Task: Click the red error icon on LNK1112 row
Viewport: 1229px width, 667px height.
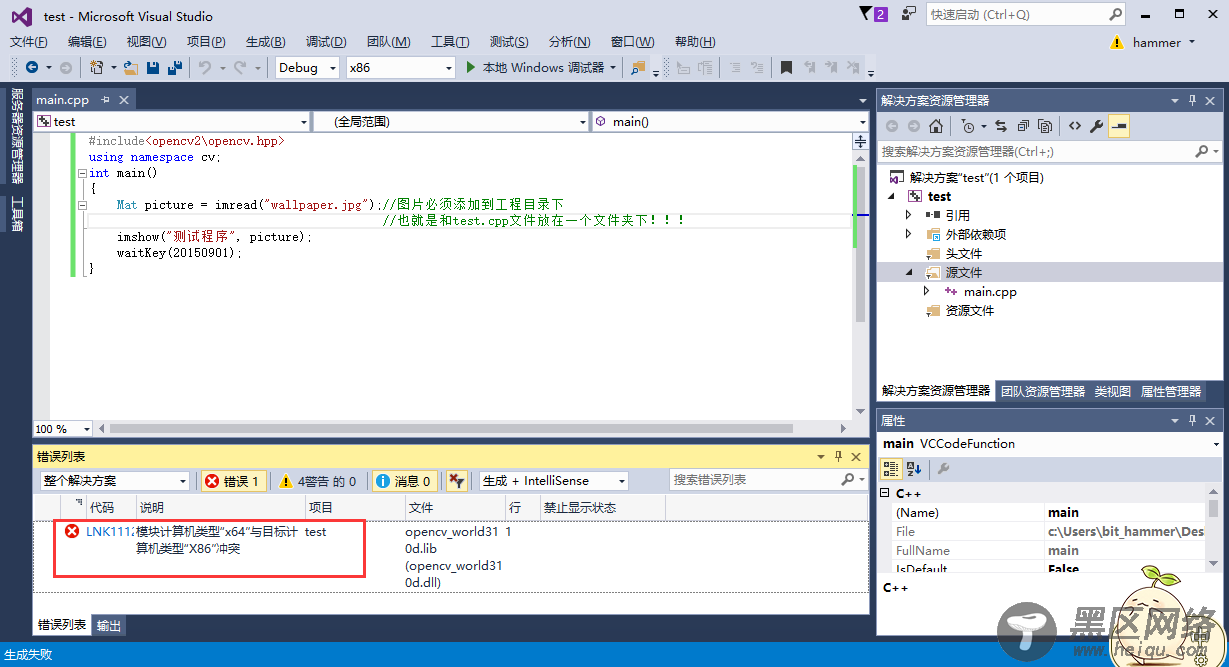Action: pyautogui.click(x=72, y=531)
